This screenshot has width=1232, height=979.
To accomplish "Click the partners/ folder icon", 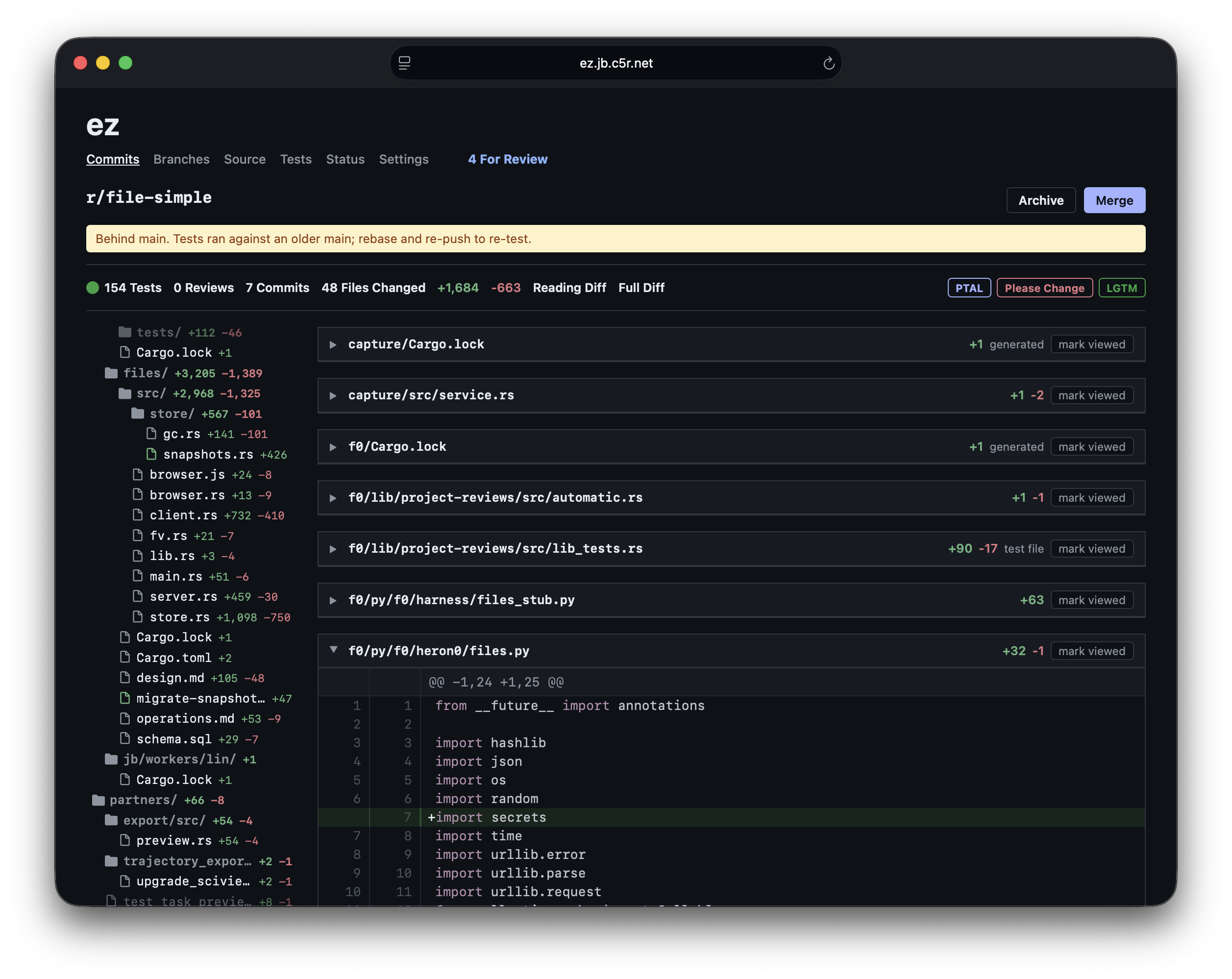I will 99,800.
